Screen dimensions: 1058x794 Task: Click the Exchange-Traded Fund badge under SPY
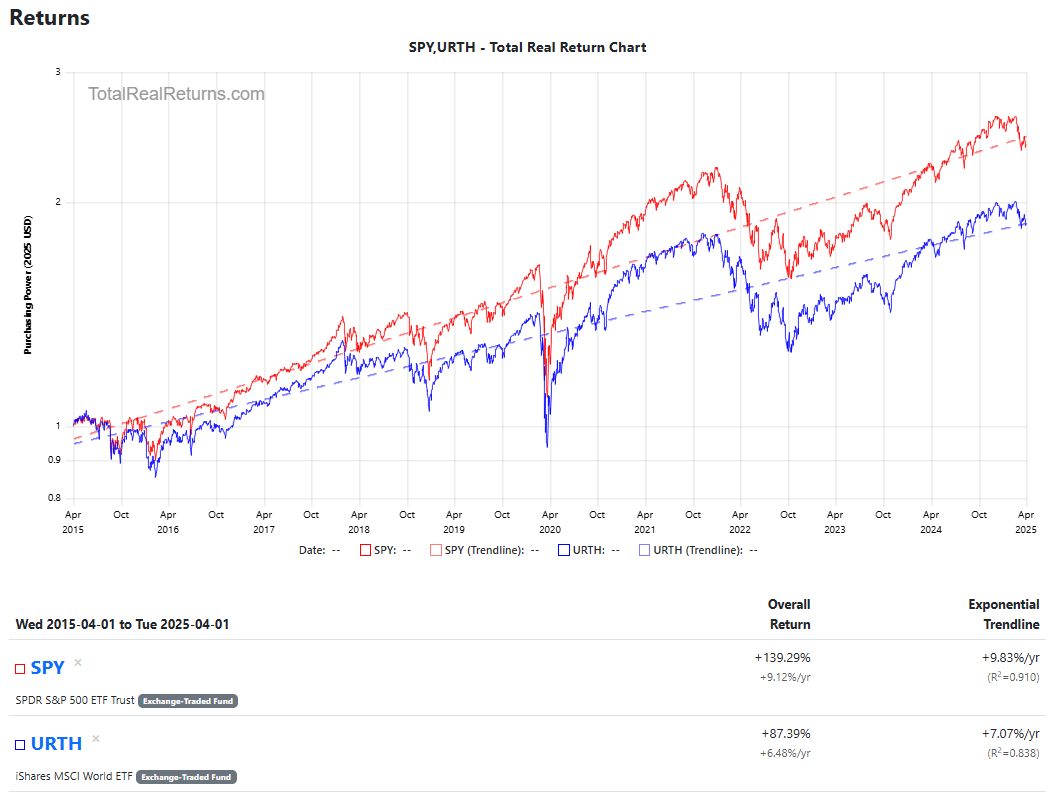(x=187, y=701)
